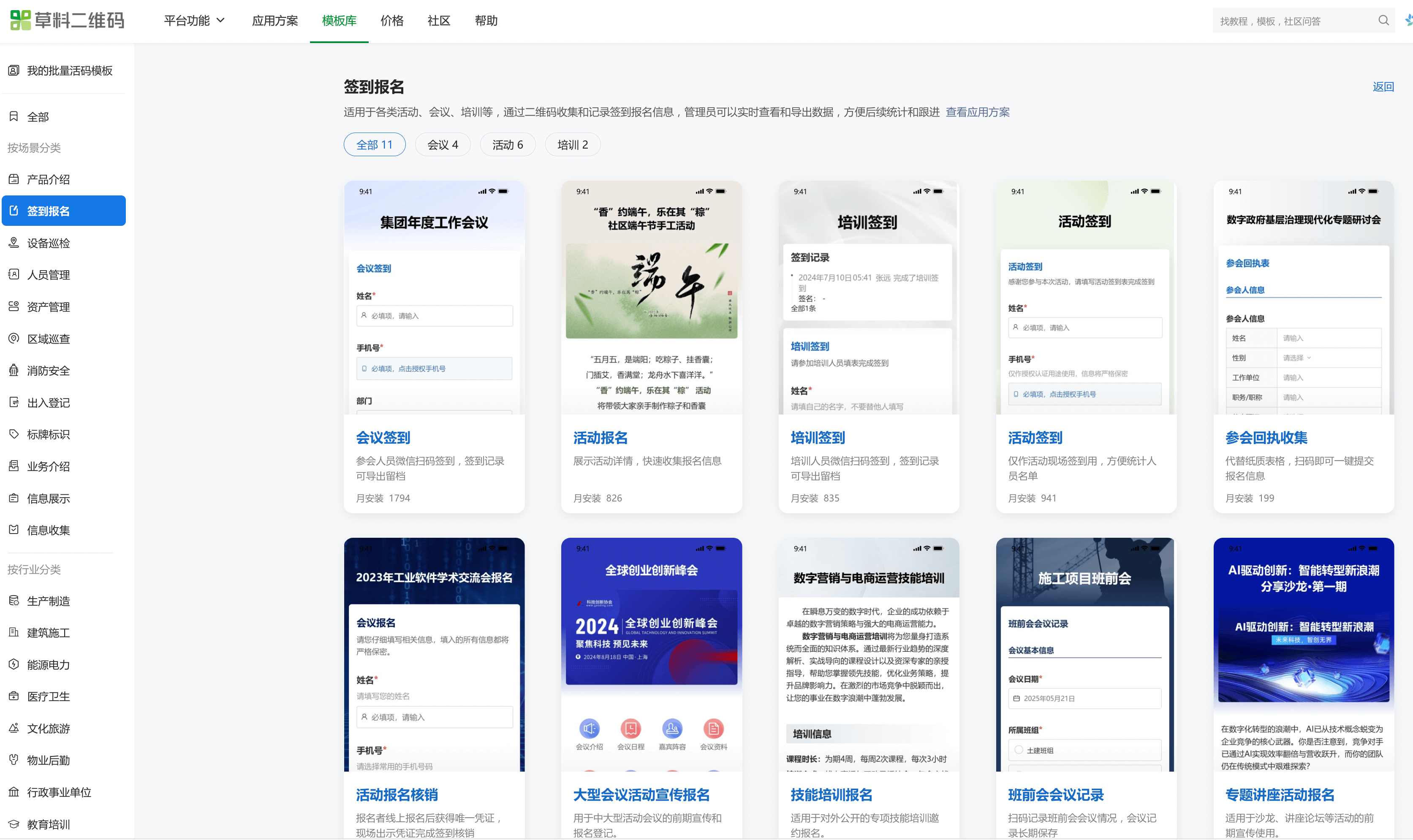Image resolution: width=1413 pixels, height=840 pixels.
Task: Select the 区域巡查 sidebar icon
Action: click(x=48, y=339)
